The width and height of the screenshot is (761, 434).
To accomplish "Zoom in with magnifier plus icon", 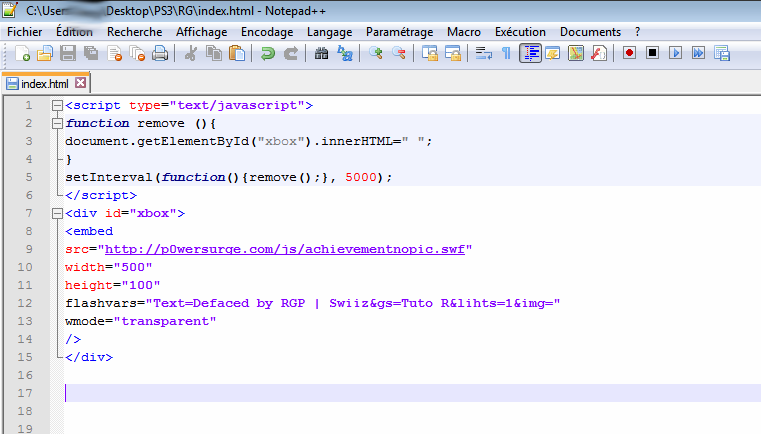I will pyautogui.click(x=376, y=53).
